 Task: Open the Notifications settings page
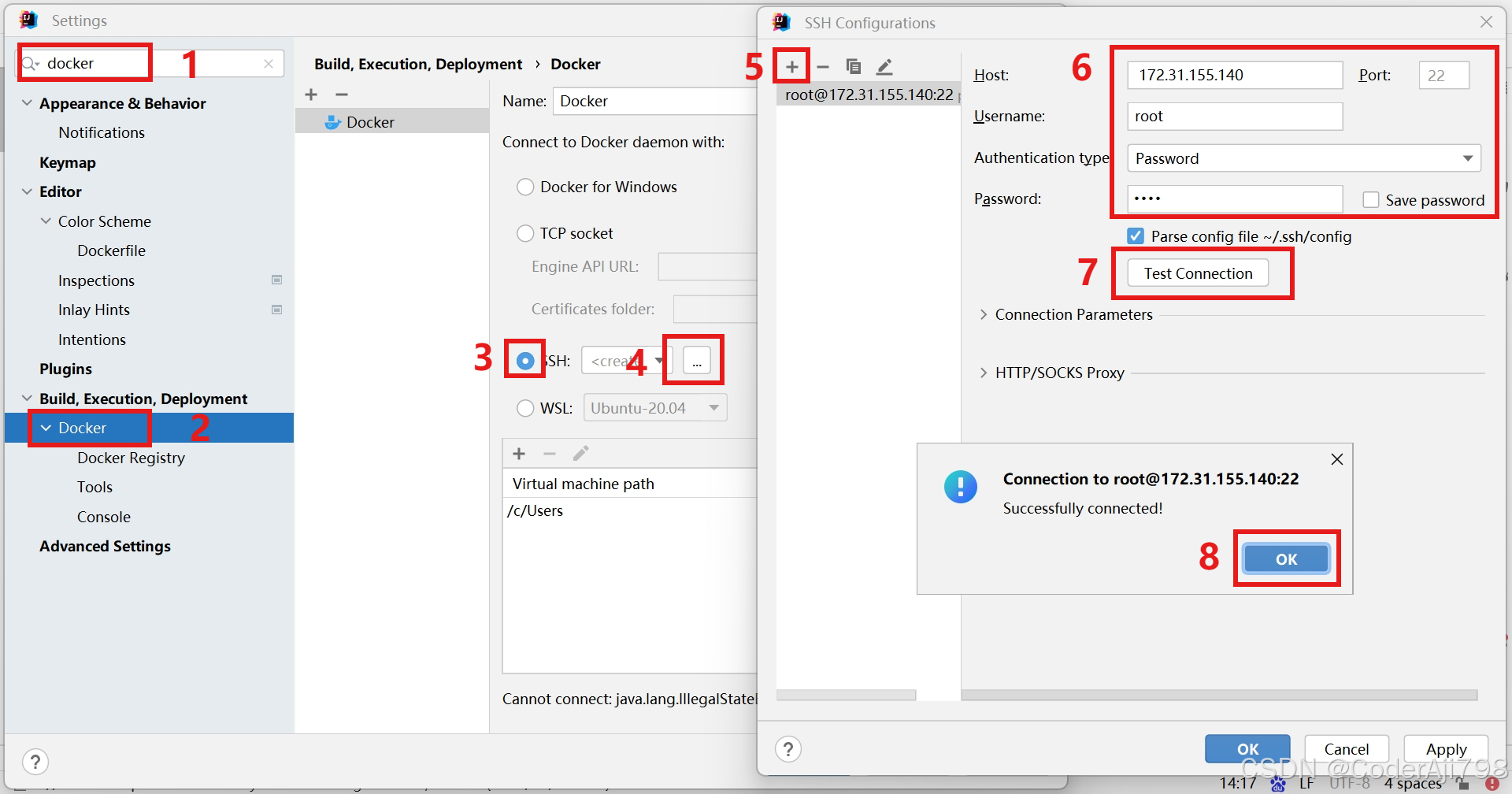coord(102,132)
